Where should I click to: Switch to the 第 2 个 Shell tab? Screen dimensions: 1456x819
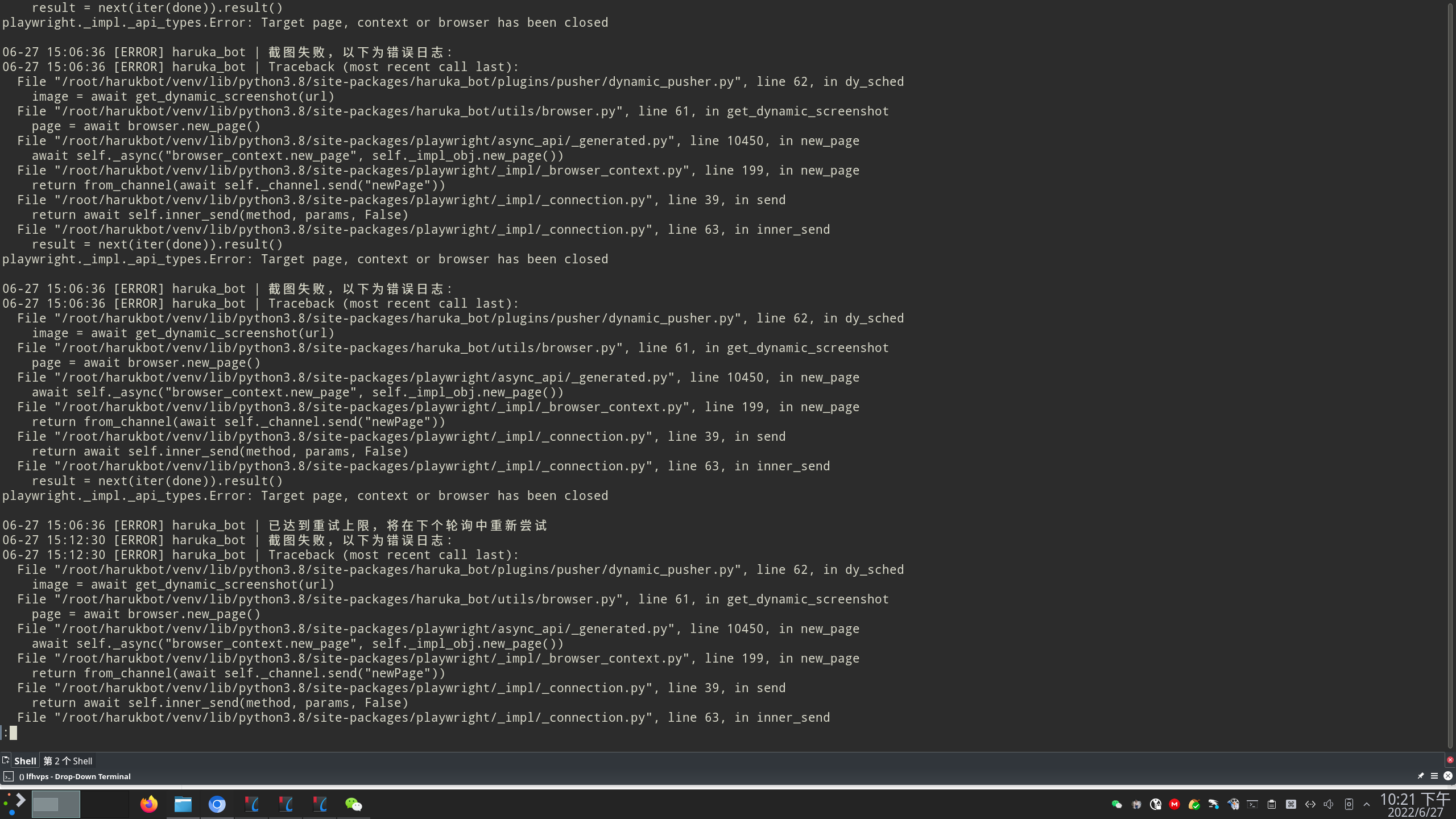click(x=67, y=760)
